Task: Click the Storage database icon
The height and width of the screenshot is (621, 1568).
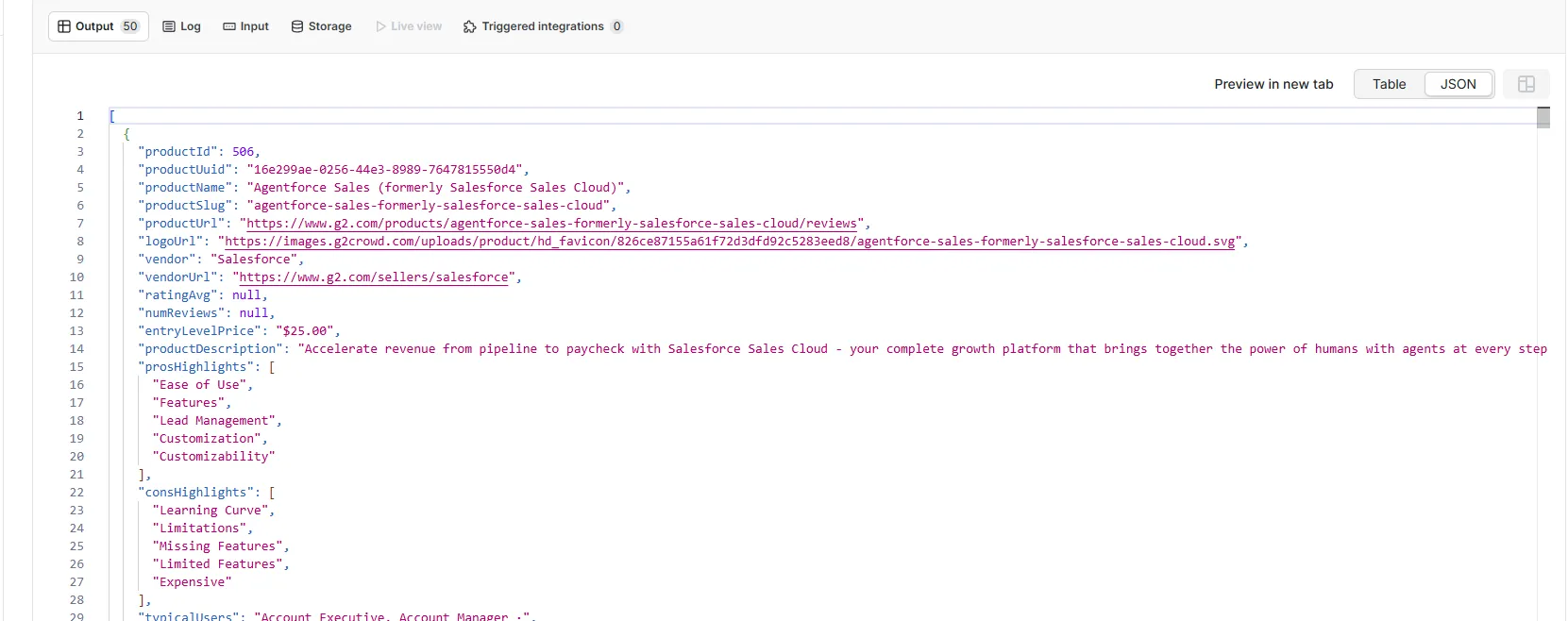Action: click(x=297, y=26)
